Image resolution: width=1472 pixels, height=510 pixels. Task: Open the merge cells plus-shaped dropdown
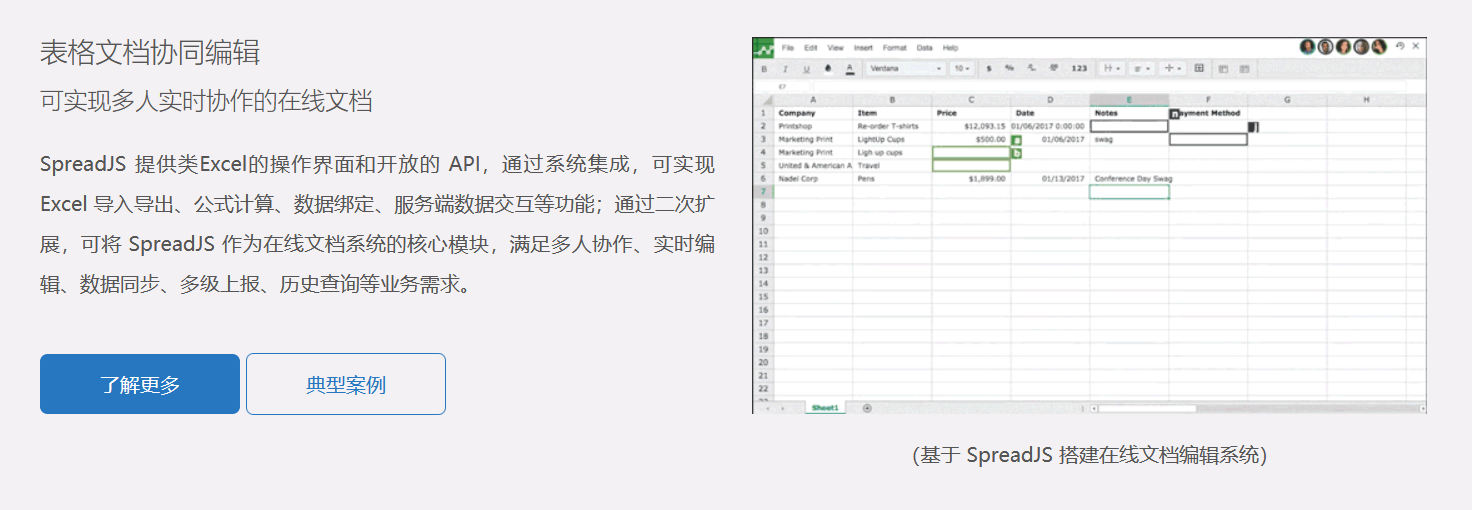click(x=1172, y=69)
